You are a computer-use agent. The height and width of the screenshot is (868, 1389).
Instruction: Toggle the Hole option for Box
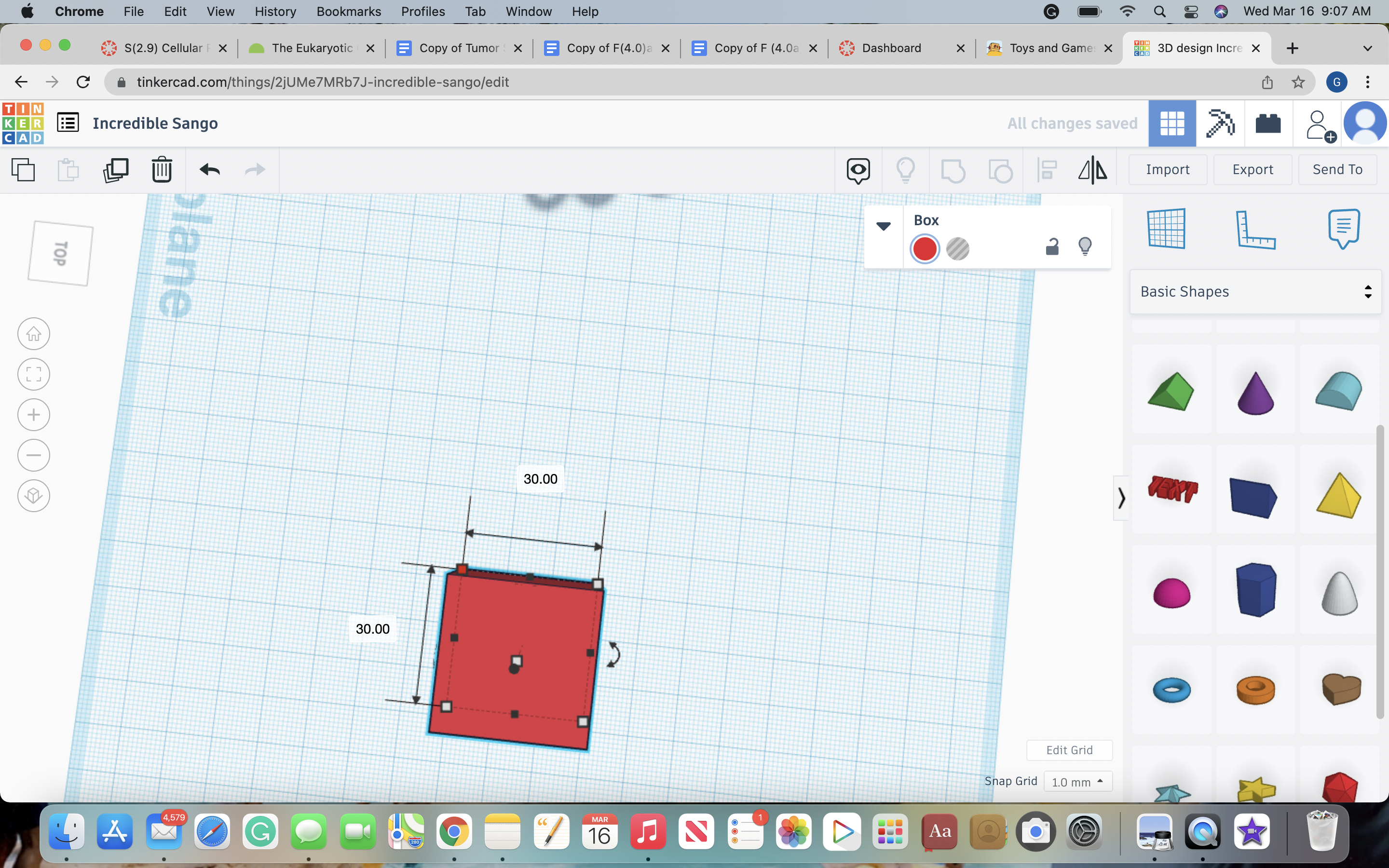coord(957,249)
